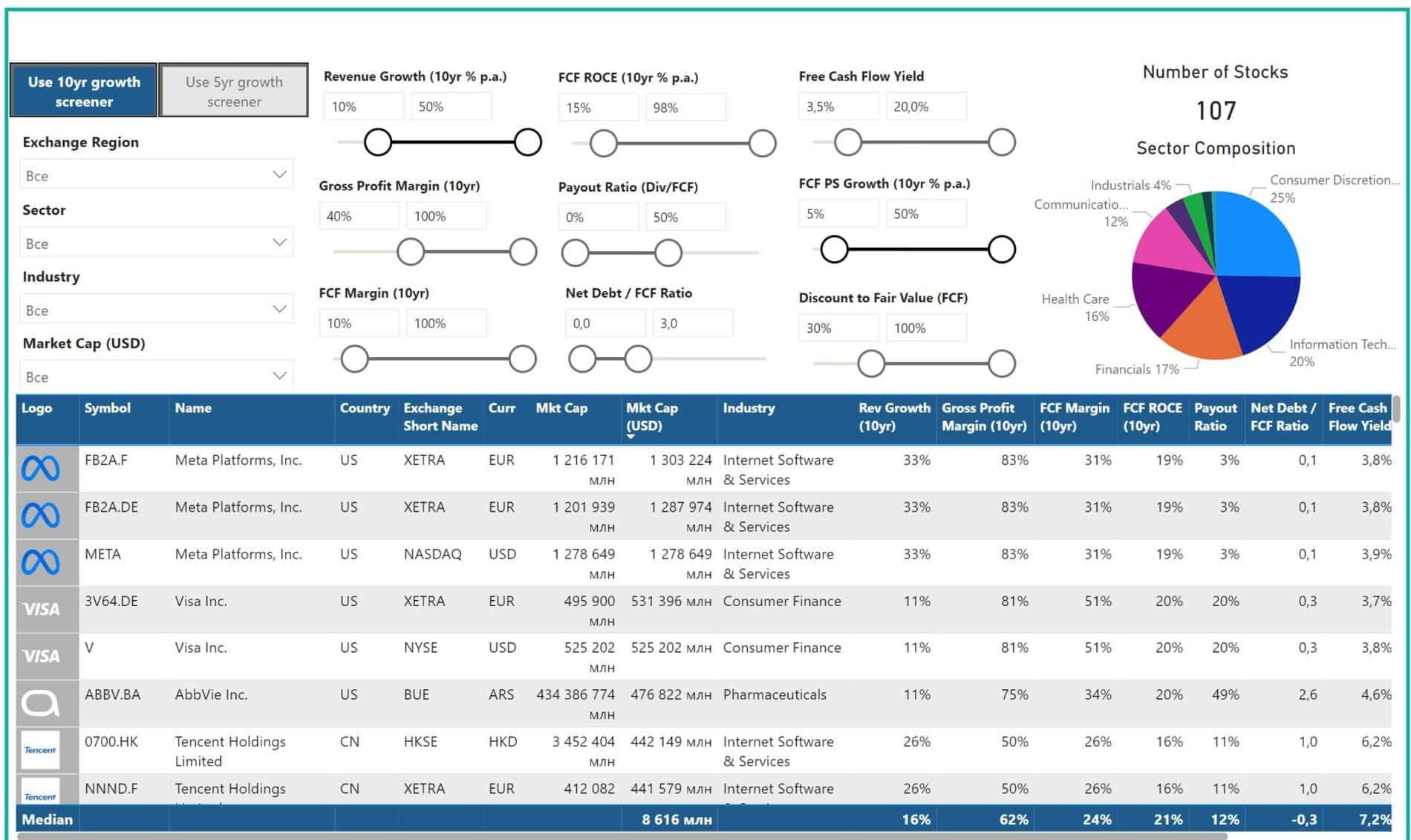
Task: Click the Tencent logo in the 0700.HK row
Action: (x=41, y=749)
